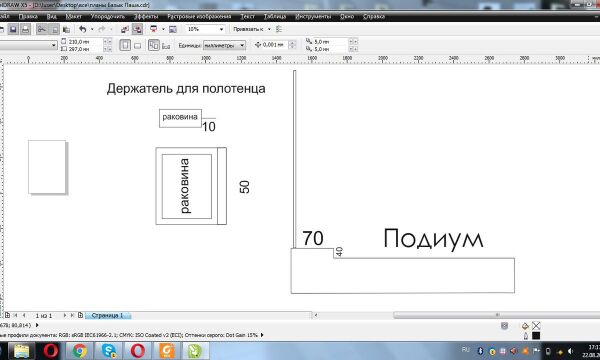Select the 'Подиум' text on canvas
Screen dimensions: 600x360
433,239
